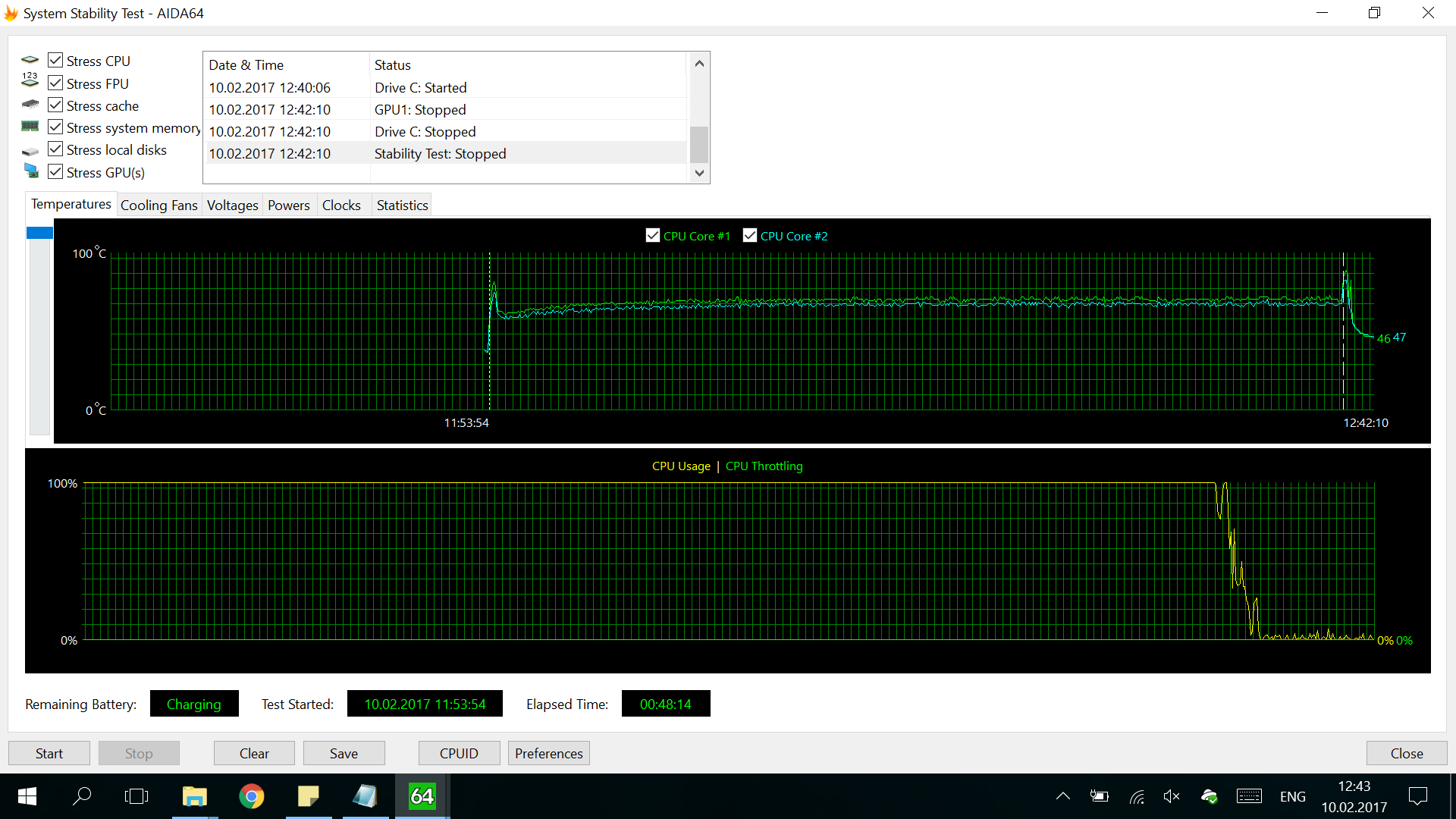Open taskbar search magnifier
Screen dimensions: 1456x819
[82, 796]
